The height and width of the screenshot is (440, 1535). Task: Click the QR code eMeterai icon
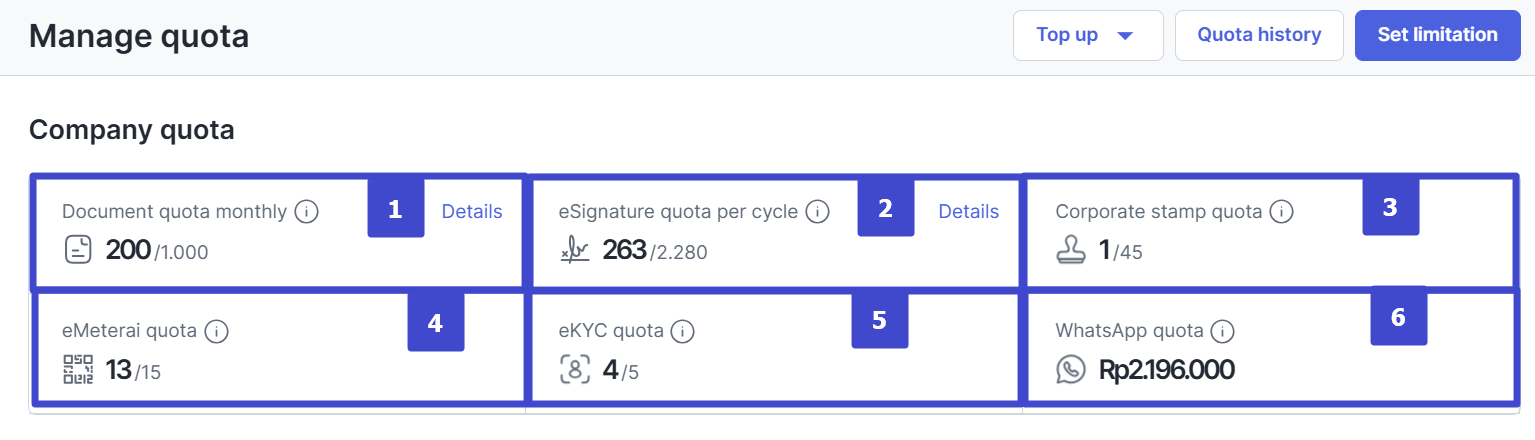[x=78, y=370]
